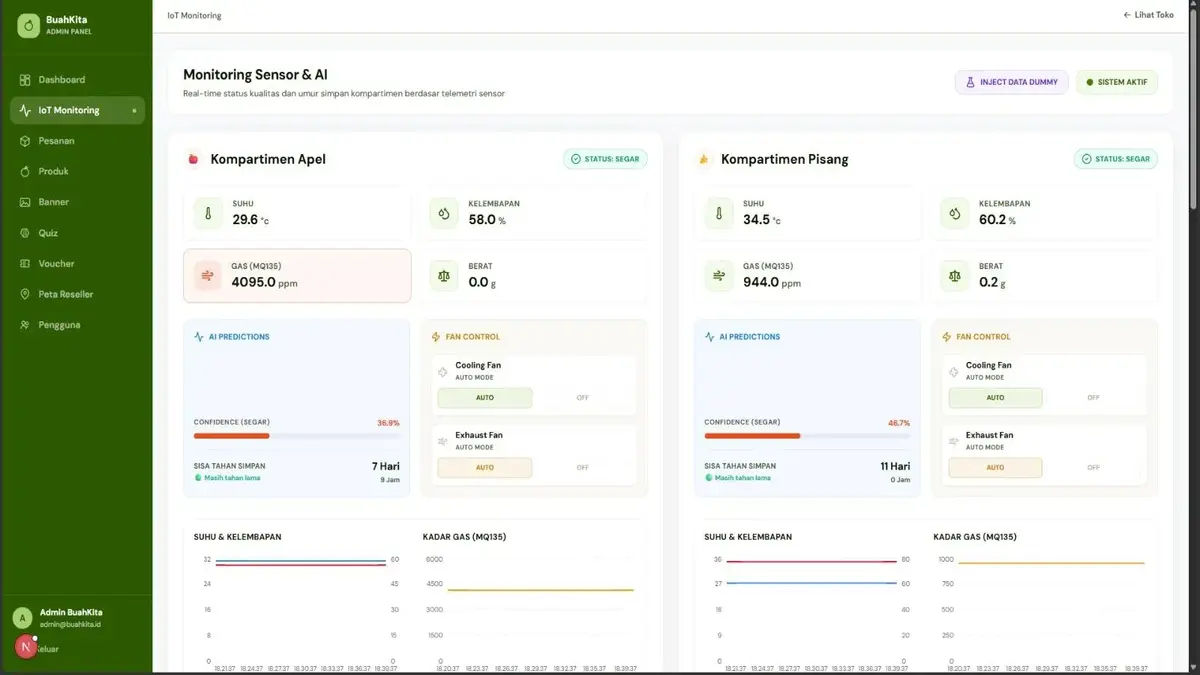Open Pesanan in the sidebar
This screenshot has height=675, width=1200.
[77, 141]
